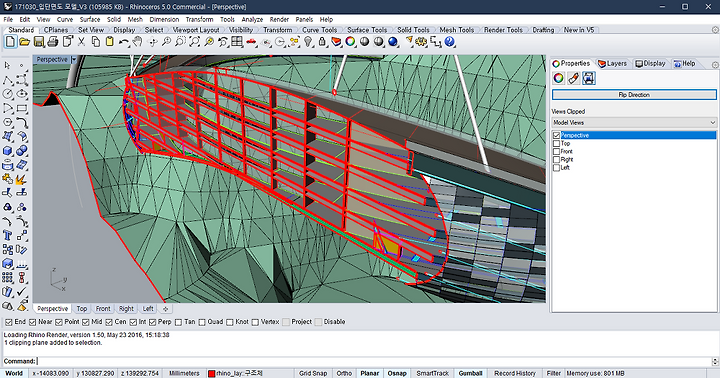The image size is (720, 378).
Task: Click the Explode icon in left sidebar
Action: [x=22, y=179]
